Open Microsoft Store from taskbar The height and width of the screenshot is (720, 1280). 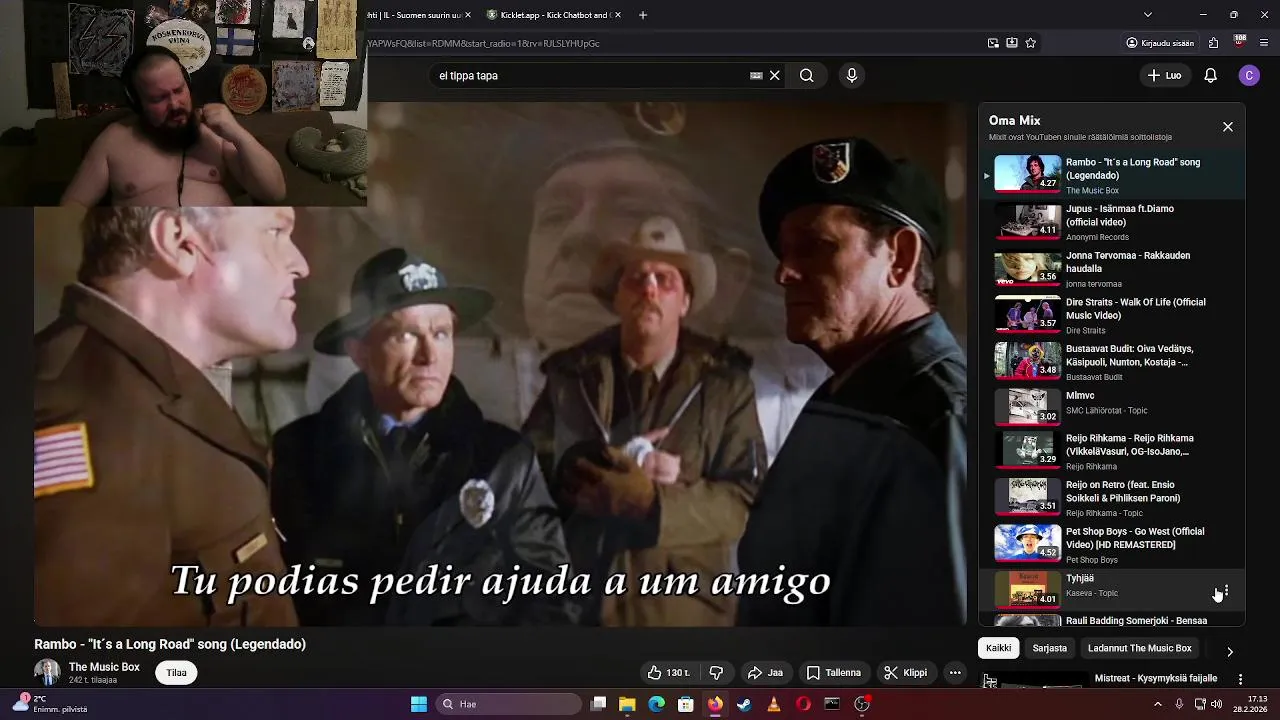[686, 704]
